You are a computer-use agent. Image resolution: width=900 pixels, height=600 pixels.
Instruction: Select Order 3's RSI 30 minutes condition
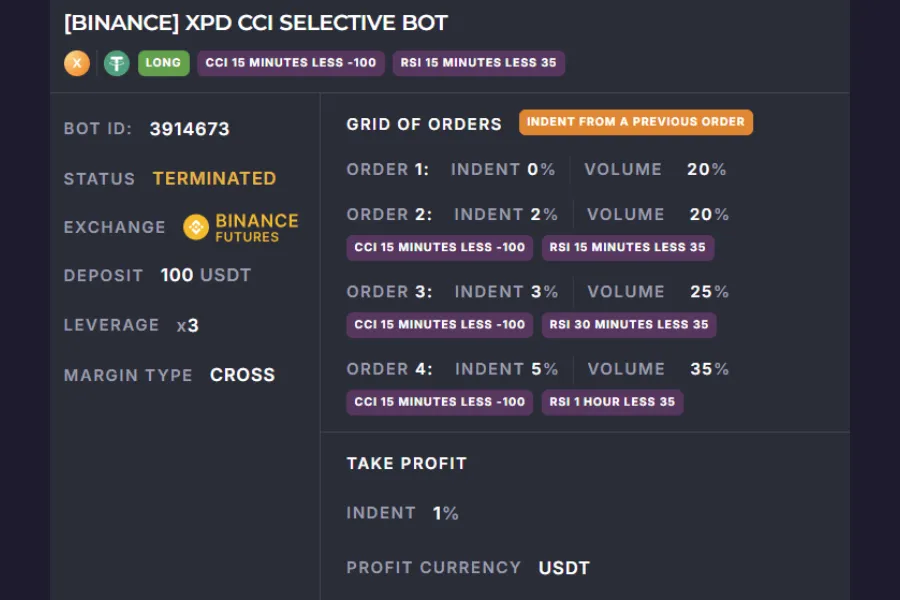[629, 325]
